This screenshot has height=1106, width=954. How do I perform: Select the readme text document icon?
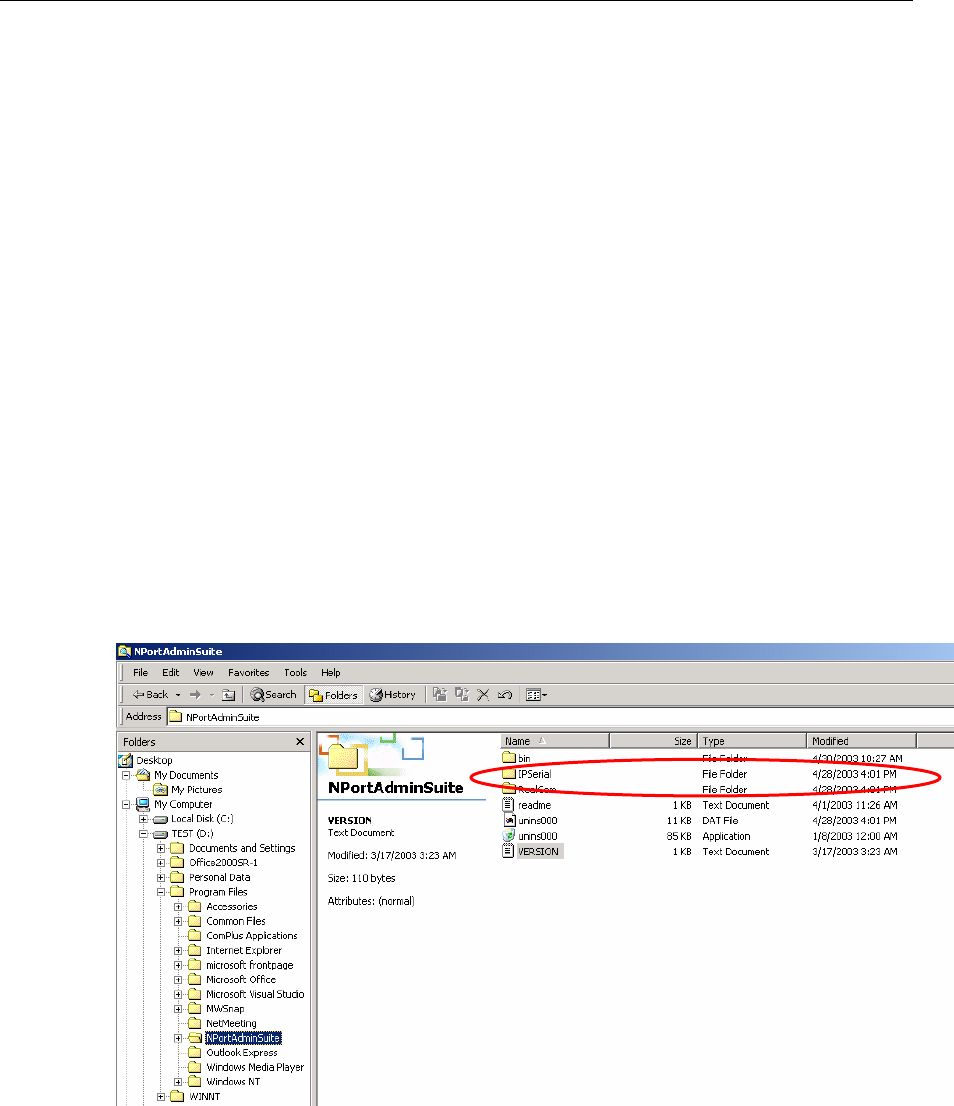(x=508, y=805)
